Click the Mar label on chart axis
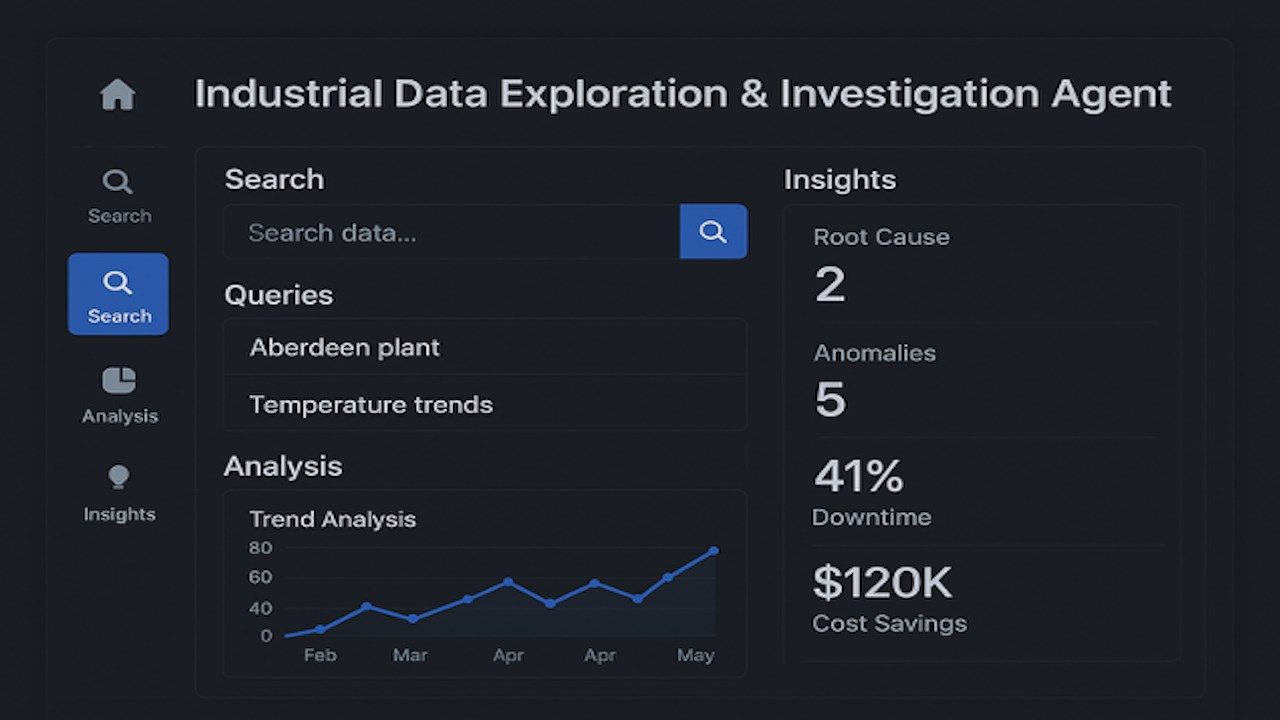The width and height of the screenshot is (1280, 720). point(410,655)
